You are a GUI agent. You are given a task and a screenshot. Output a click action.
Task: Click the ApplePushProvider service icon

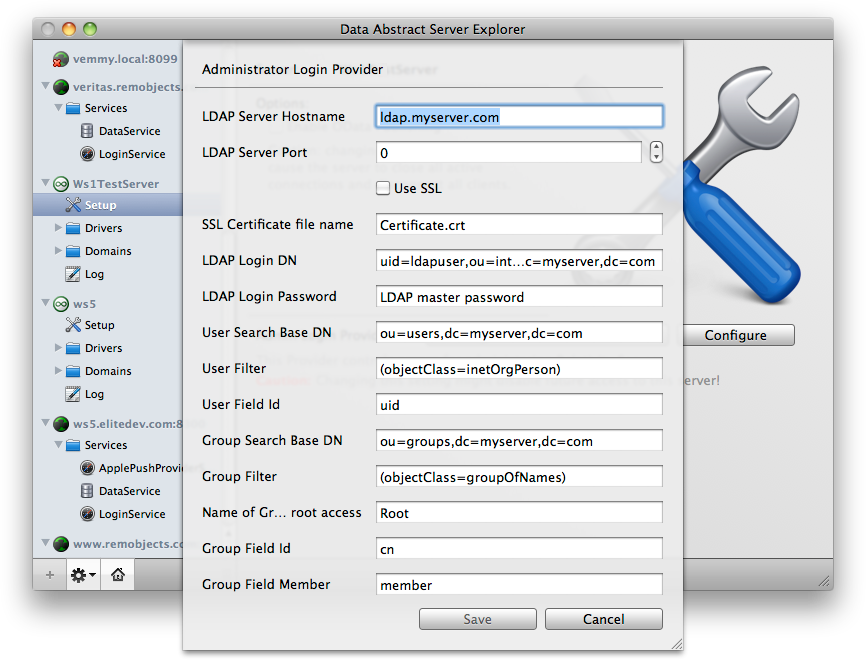coord(87,468)
